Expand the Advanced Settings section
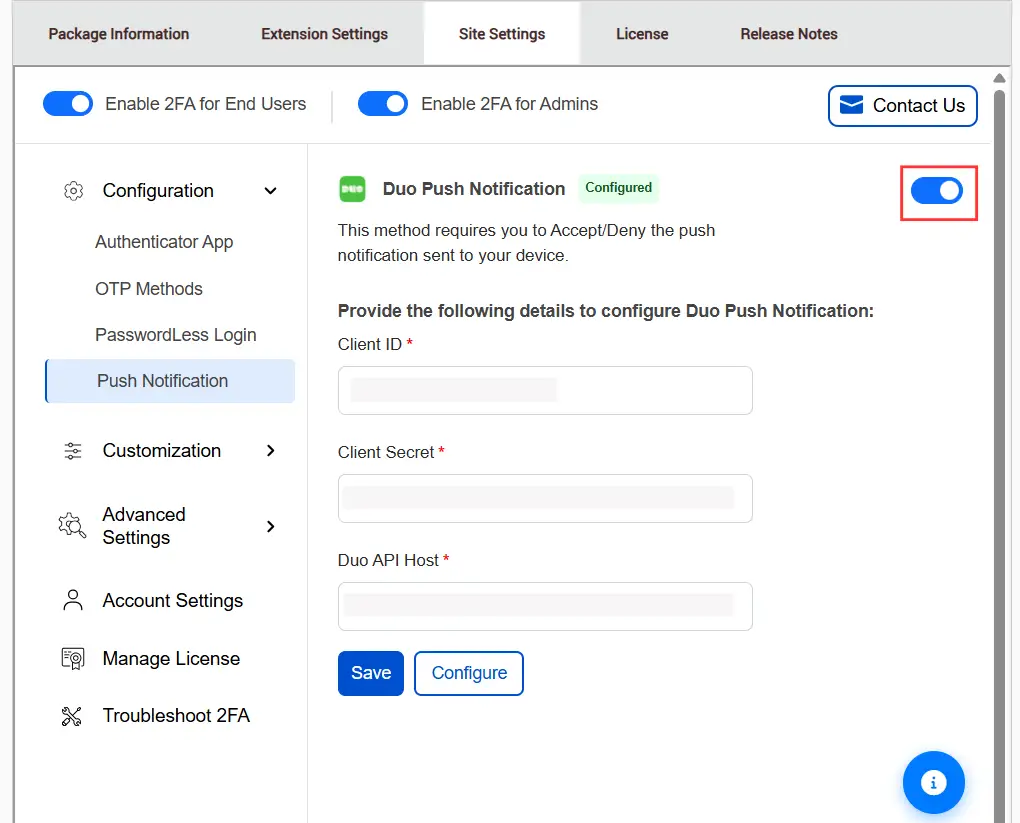 click(x=270, y=525)
